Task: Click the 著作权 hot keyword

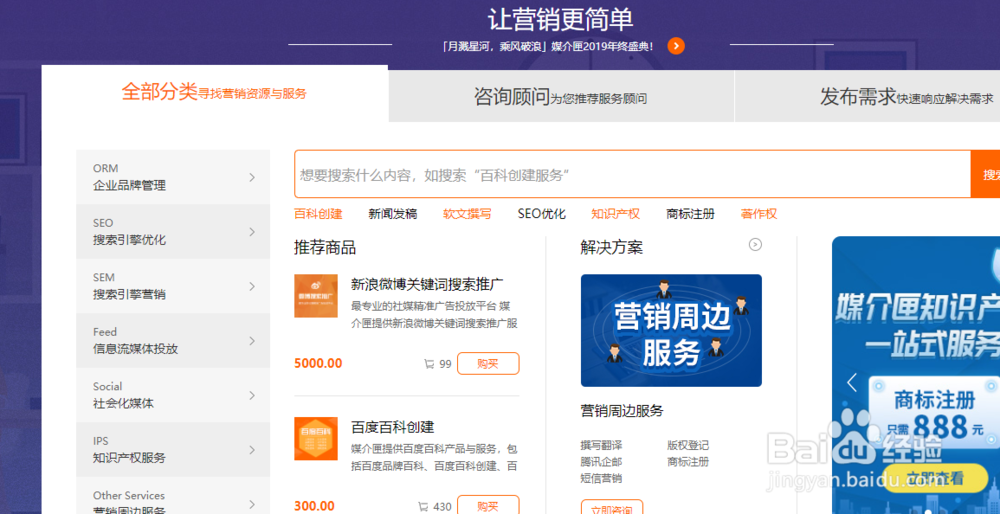Action: (759, 214)
